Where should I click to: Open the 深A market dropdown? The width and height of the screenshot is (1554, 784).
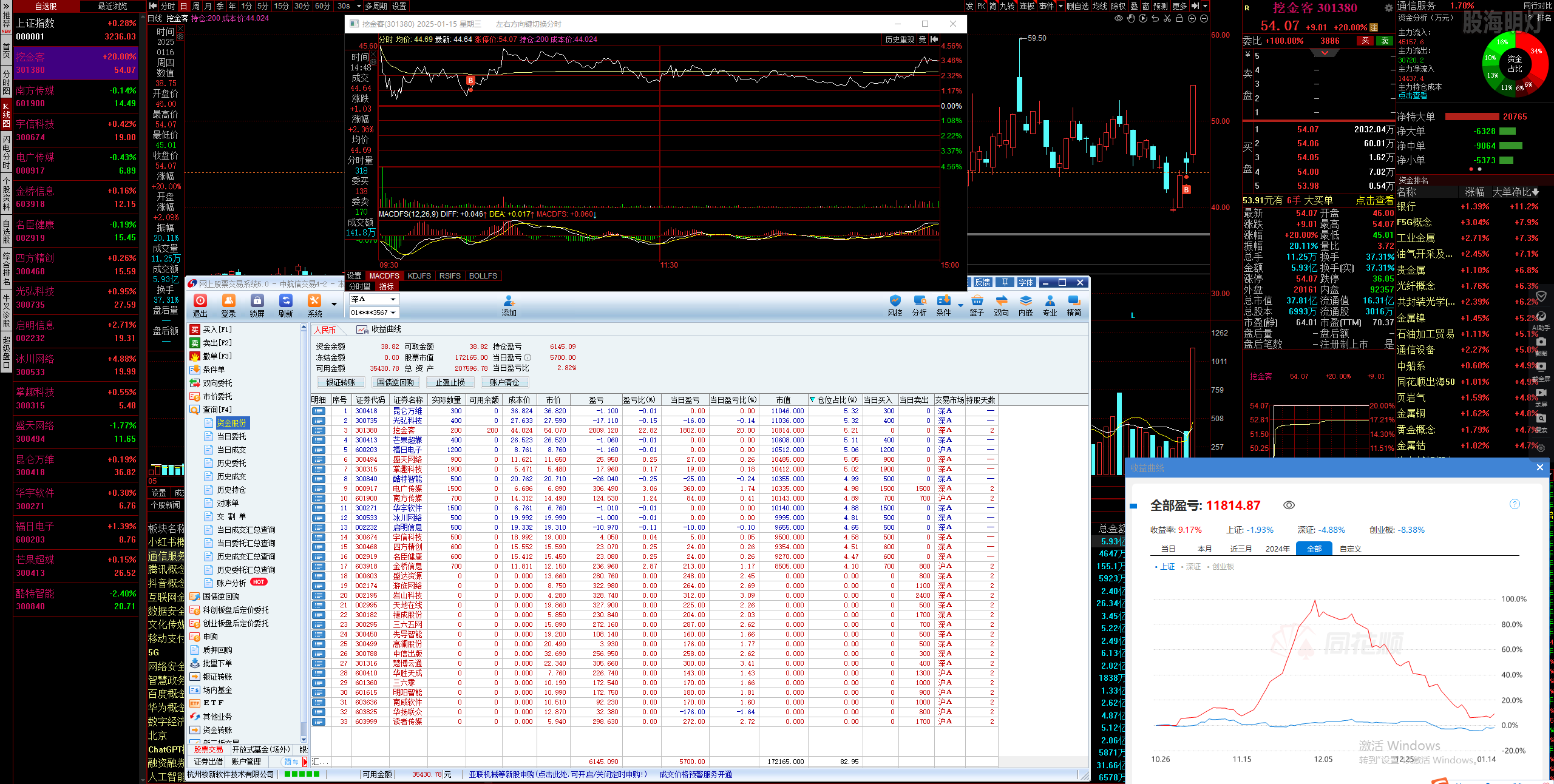tap(373, 299)
